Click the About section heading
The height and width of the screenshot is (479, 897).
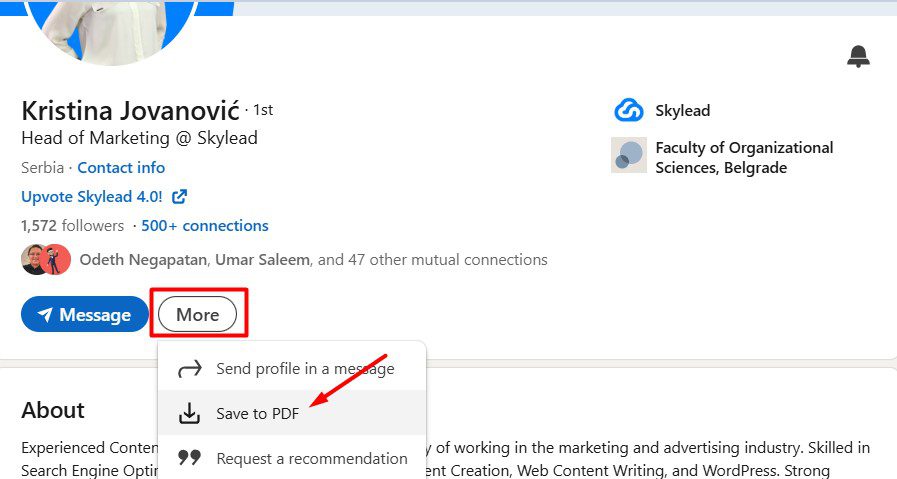(x=53, y=410)
